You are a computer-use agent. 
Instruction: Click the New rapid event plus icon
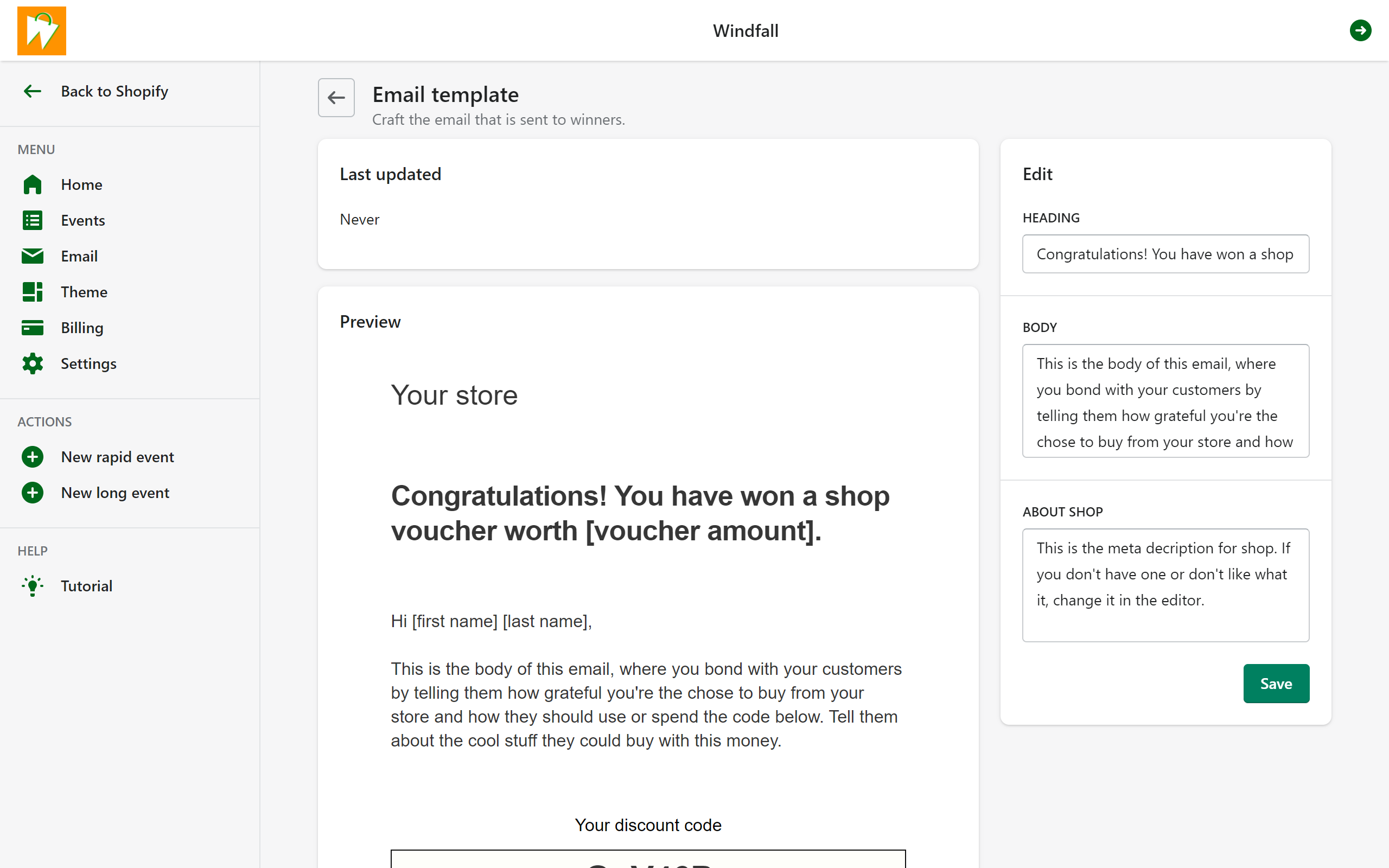tap(32, 456)
